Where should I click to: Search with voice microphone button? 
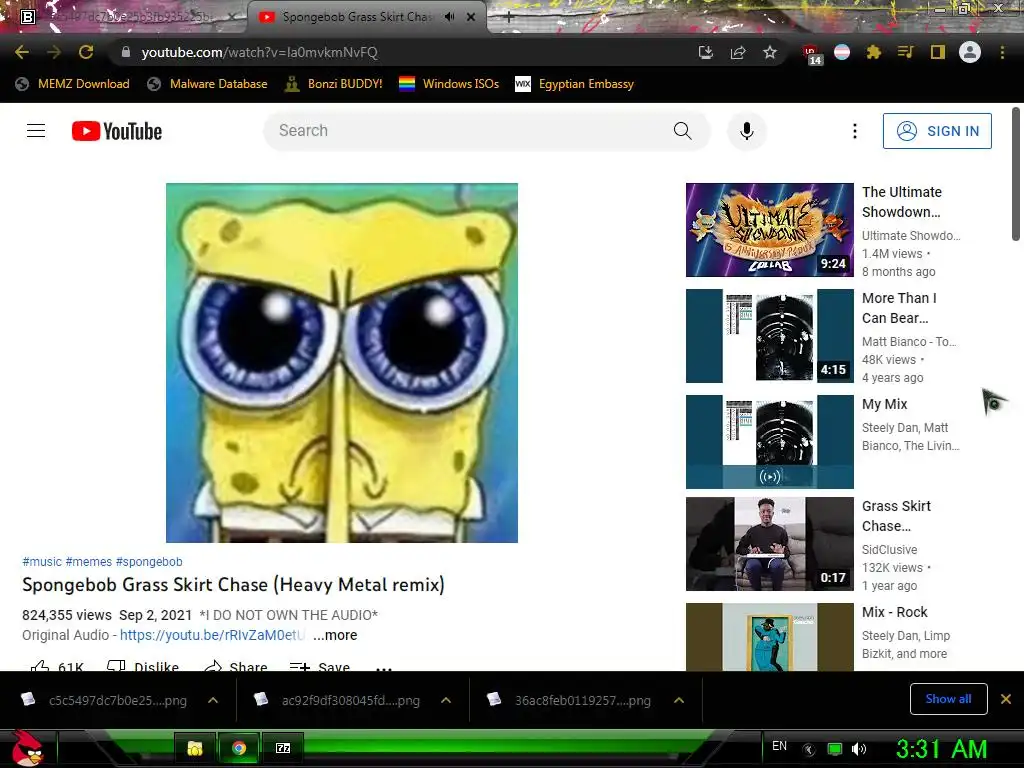tap(746, 131)
